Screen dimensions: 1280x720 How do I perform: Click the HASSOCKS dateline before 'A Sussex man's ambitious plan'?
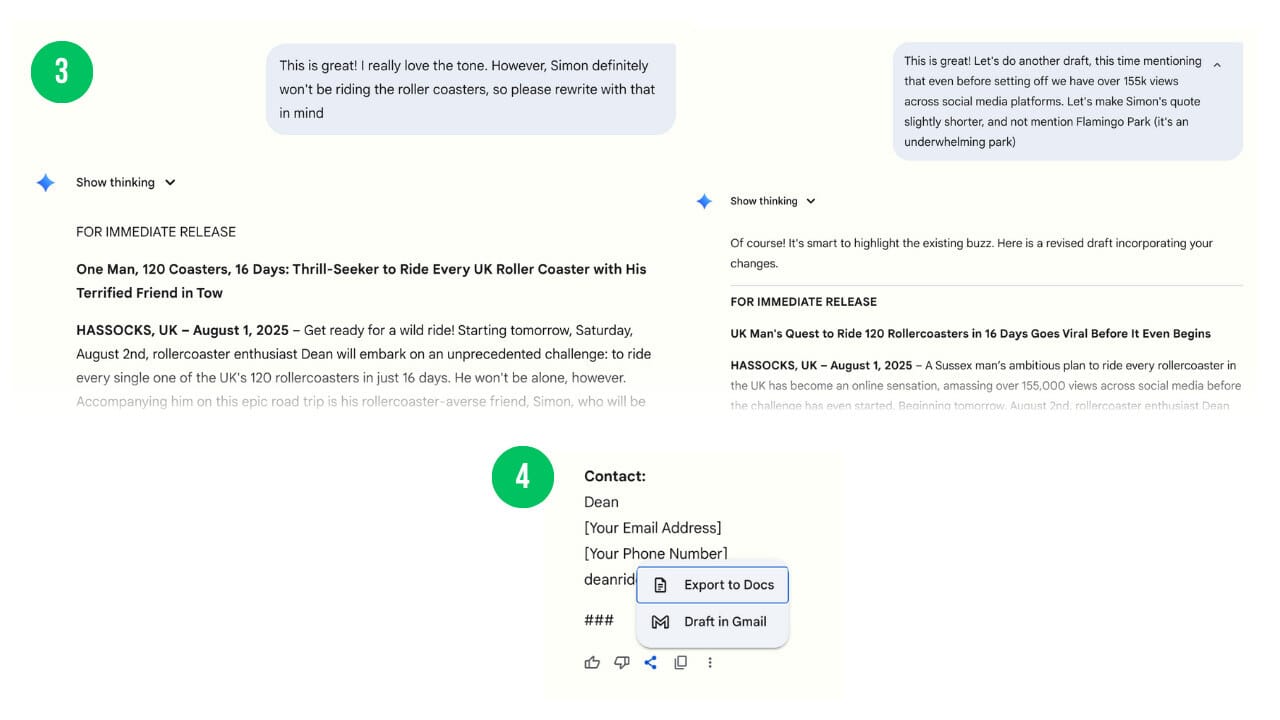pos(821,365)
